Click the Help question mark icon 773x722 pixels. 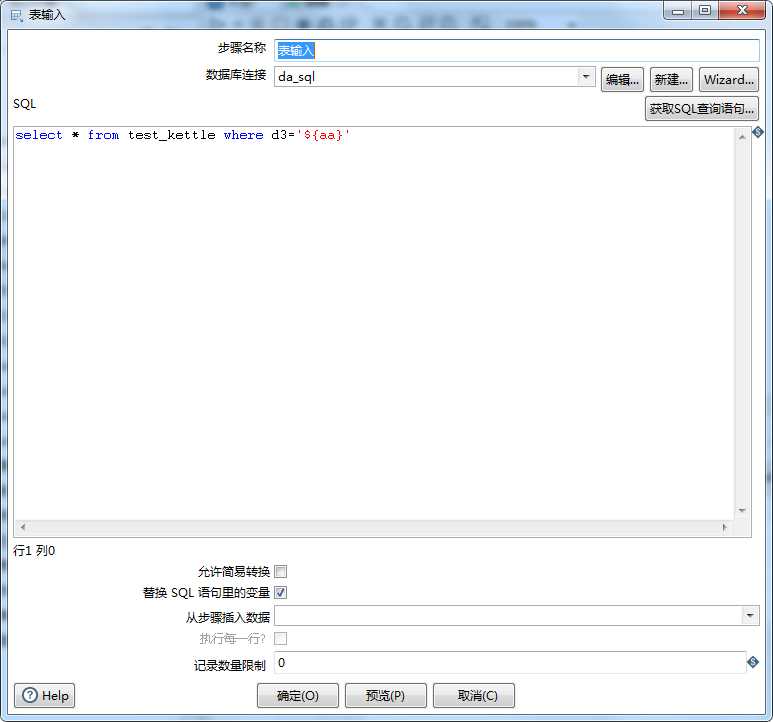tap(30, 695)
